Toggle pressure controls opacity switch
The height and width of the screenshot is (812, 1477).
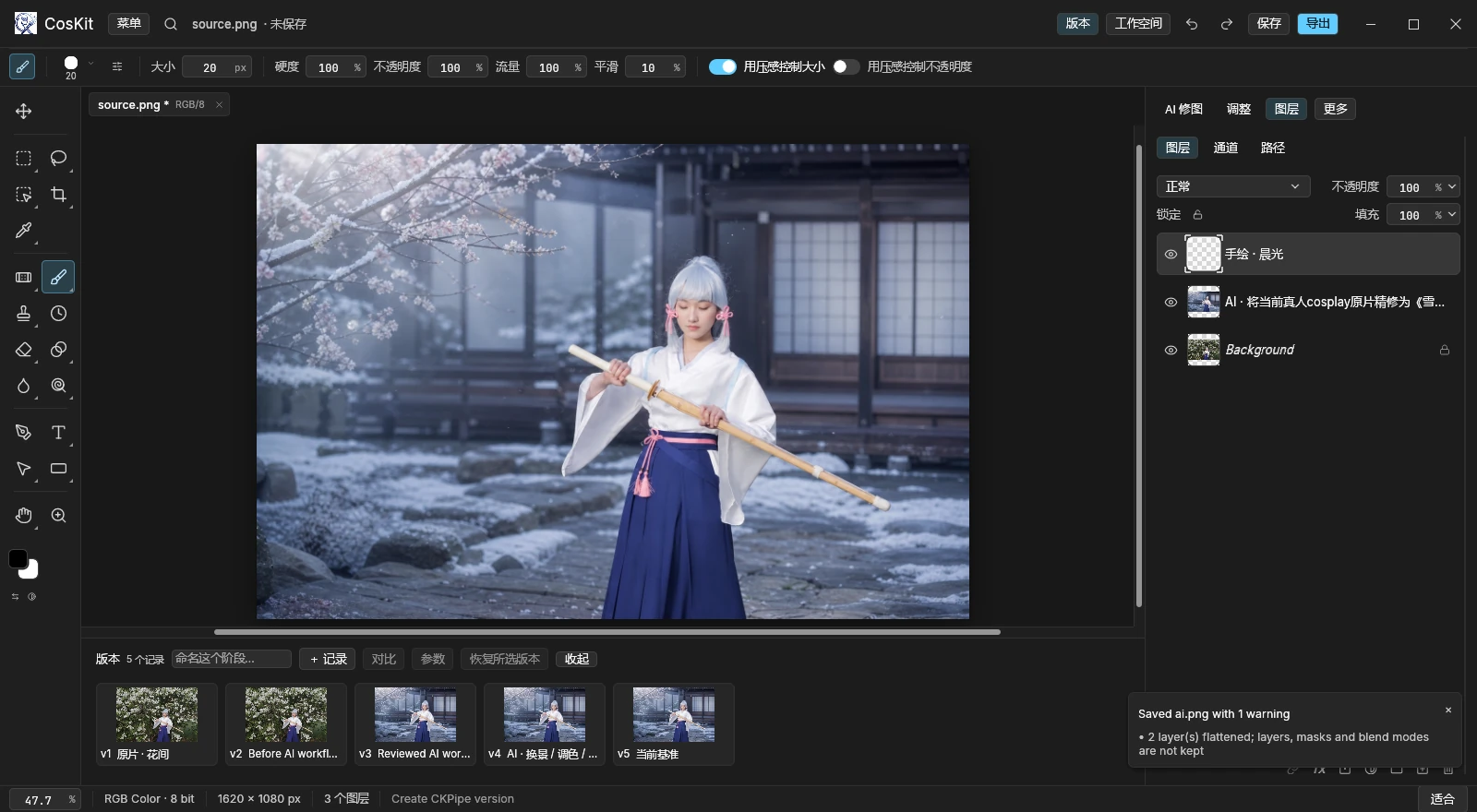846,66
